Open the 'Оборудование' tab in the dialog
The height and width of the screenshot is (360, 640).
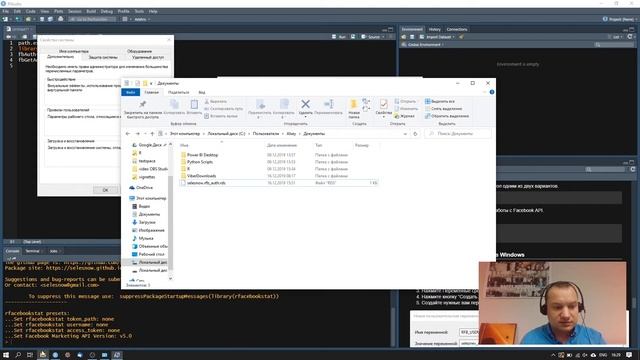139,51
